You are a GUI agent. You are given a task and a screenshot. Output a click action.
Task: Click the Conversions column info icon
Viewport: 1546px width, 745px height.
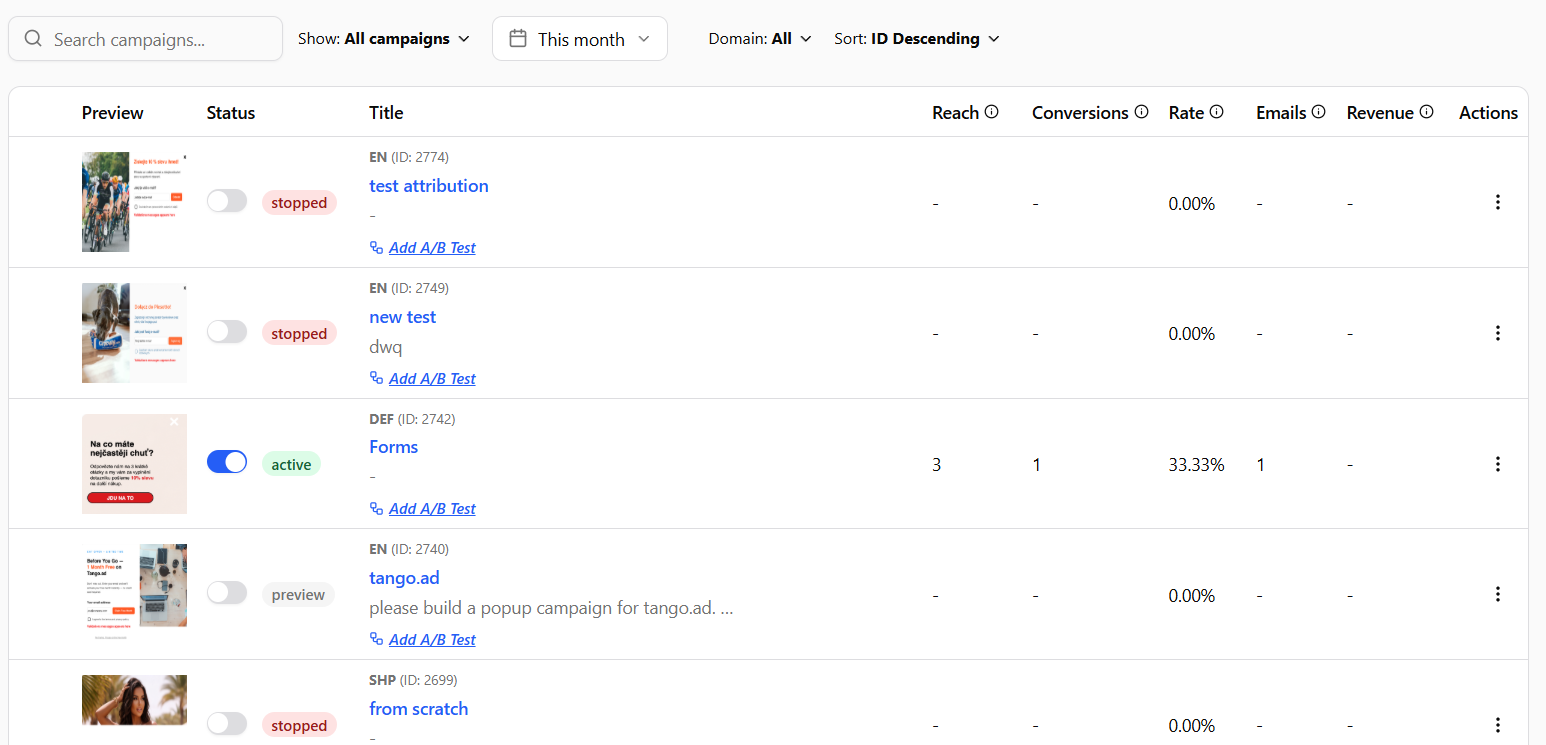coord(1141,112)
